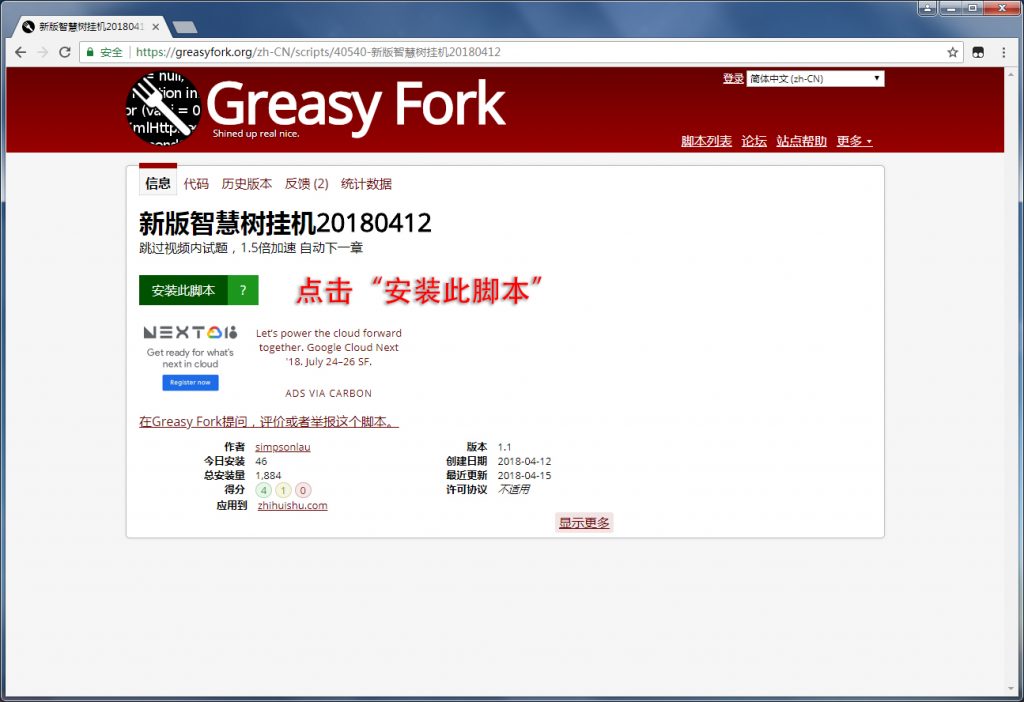Click the question mark install help button
Screen dimensions: 1024x702
(x=243, y=290)
